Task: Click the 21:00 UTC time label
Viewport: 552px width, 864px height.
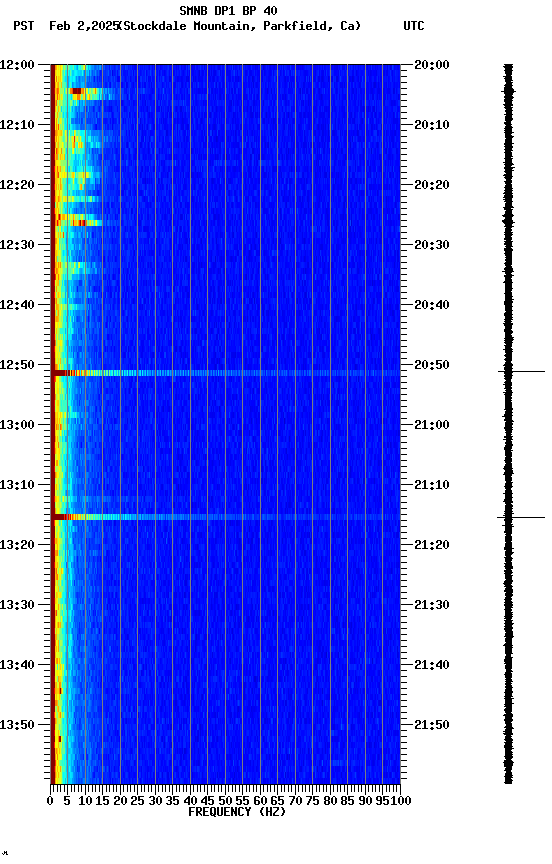Action: (432, 425)
